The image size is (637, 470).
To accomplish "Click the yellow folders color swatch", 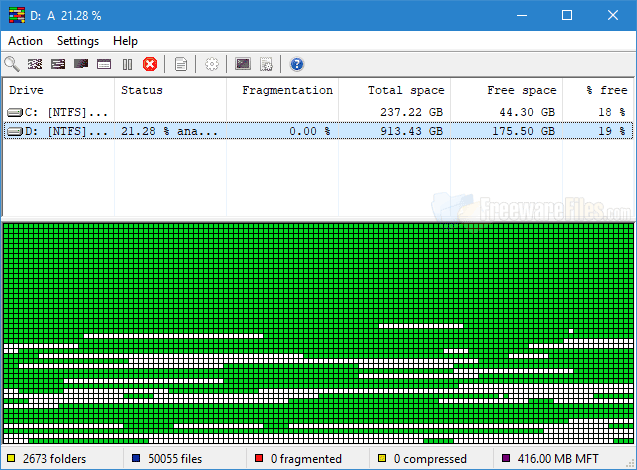I will pyautogui.click(x=11, y=458).
